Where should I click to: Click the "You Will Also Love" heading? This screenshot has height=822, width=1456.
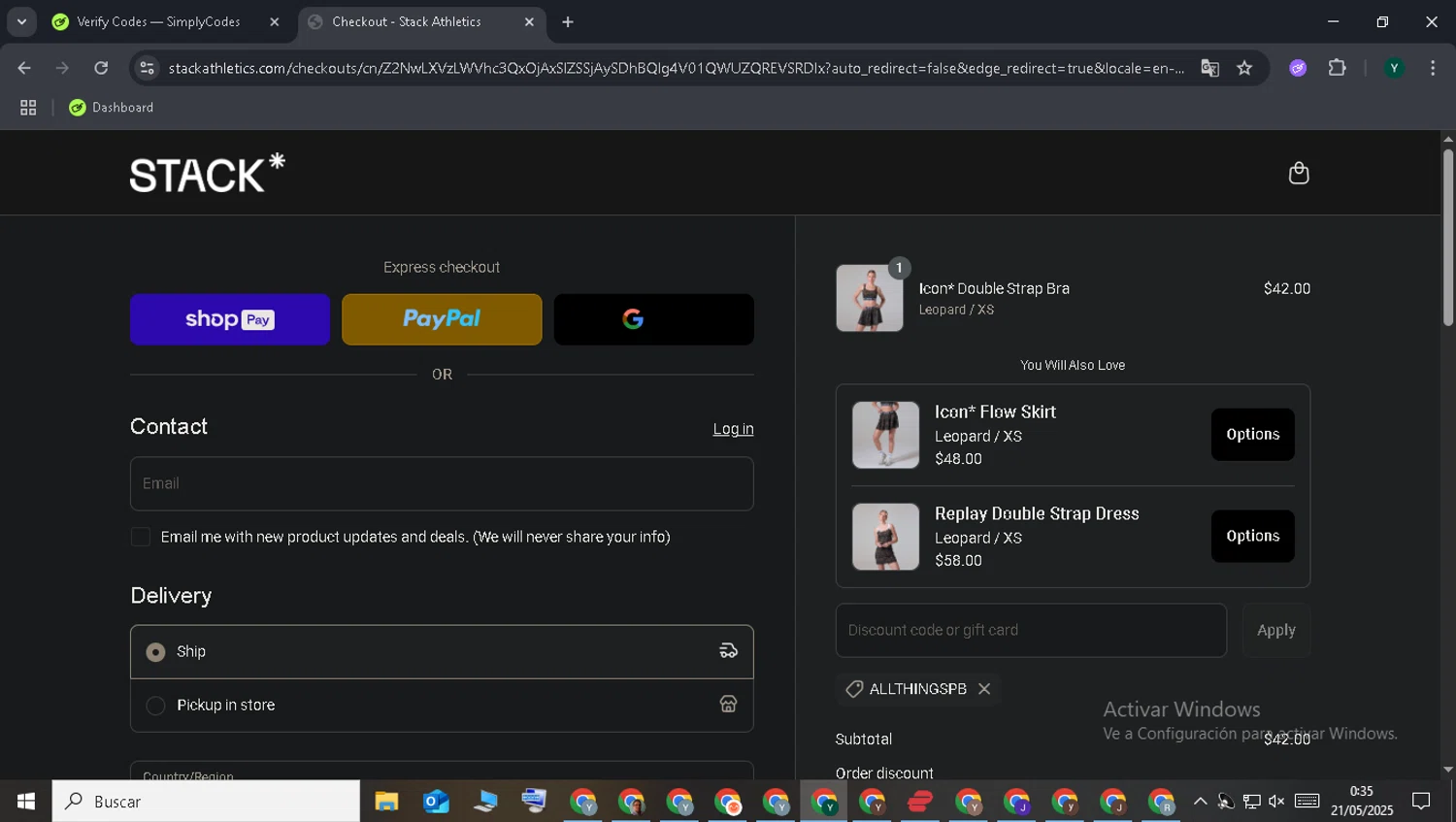1073,365
